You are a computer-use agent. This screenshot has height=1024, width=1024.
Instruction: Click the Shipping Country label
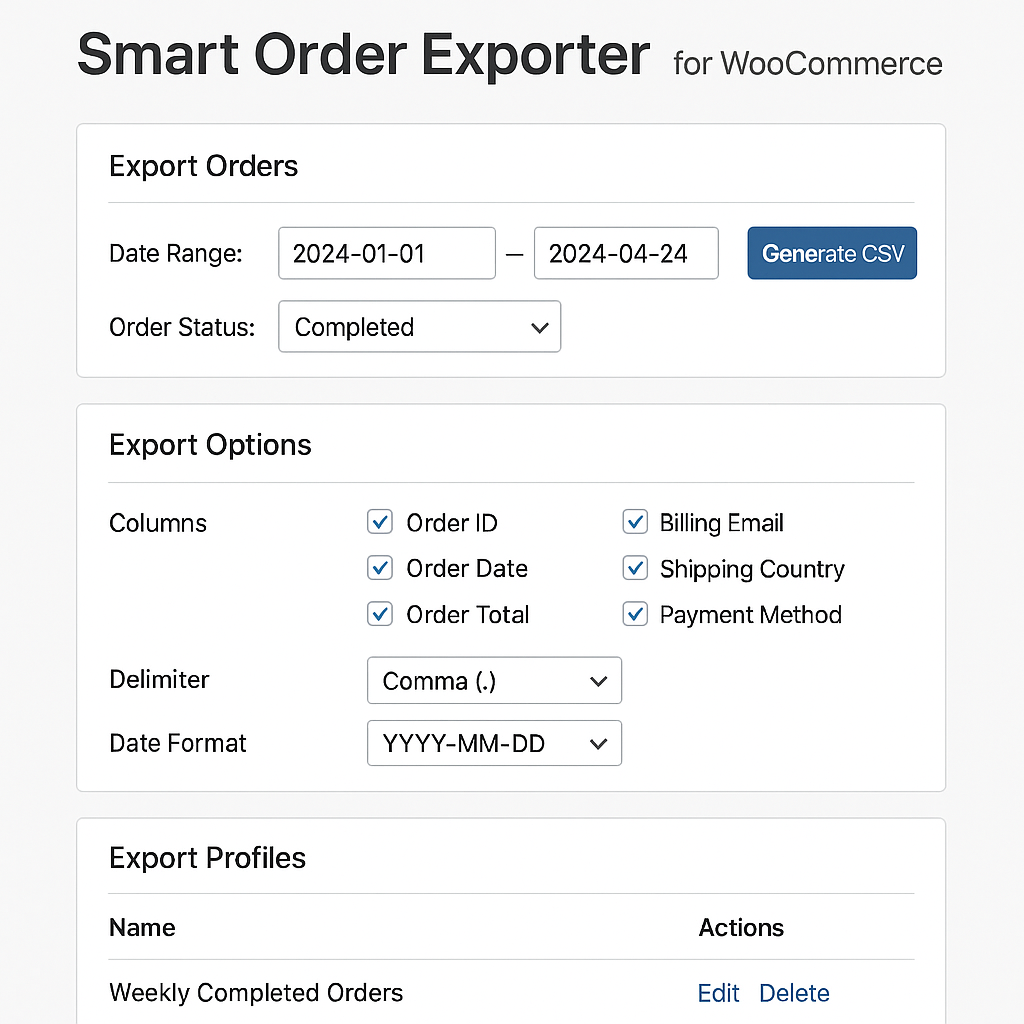(x=752, y=569)
